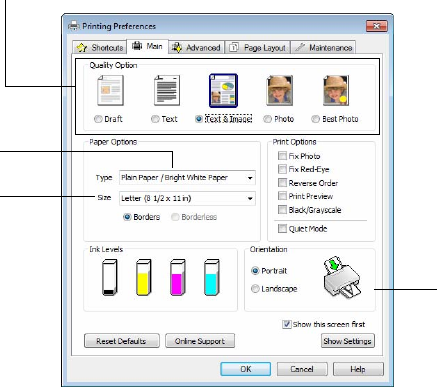Select the Landscape orientation radio button
Viewport: 437px width, 387px height.
click(x=255, y=289)
